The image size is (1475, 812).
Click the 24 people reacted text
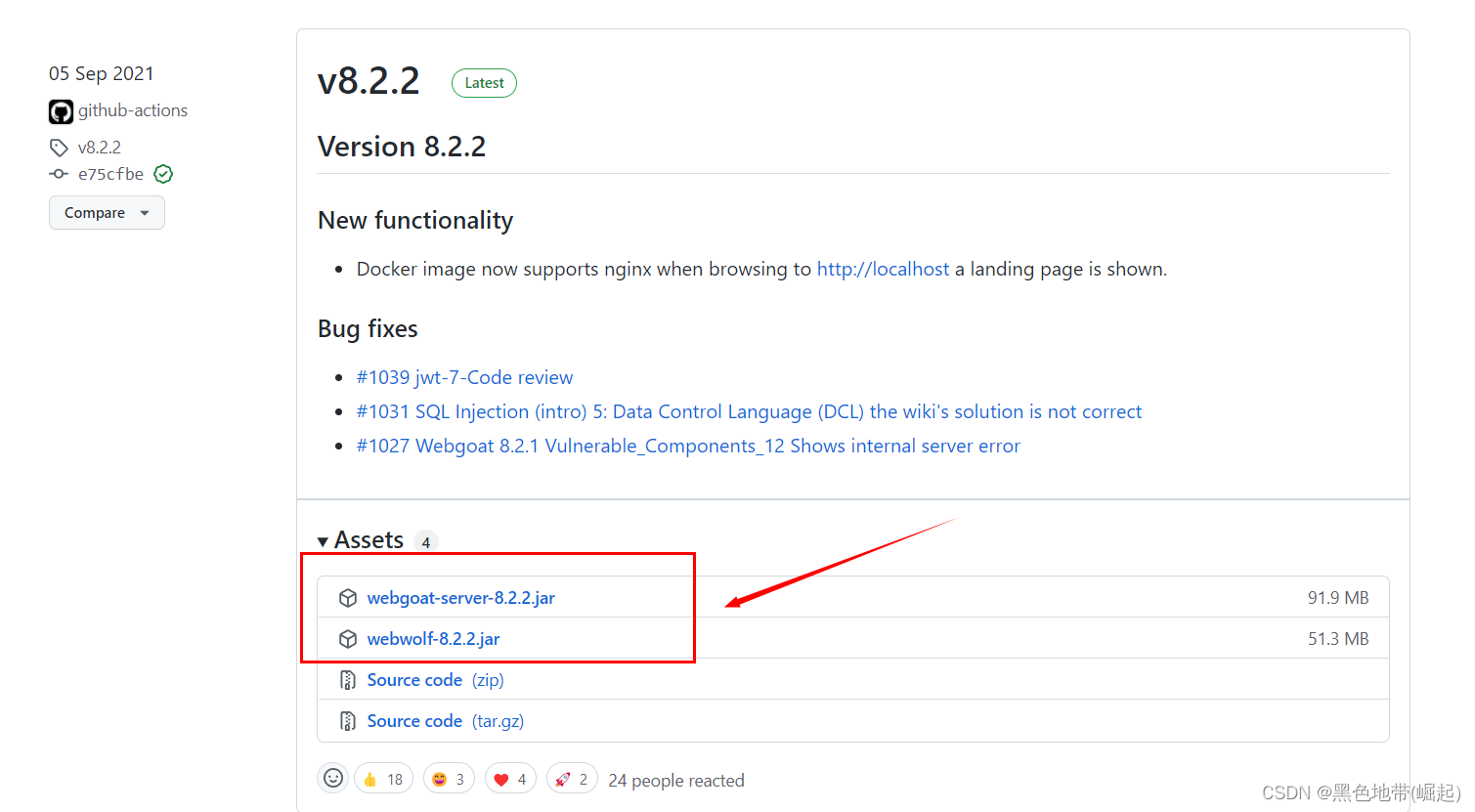click(x=676, y=781)
